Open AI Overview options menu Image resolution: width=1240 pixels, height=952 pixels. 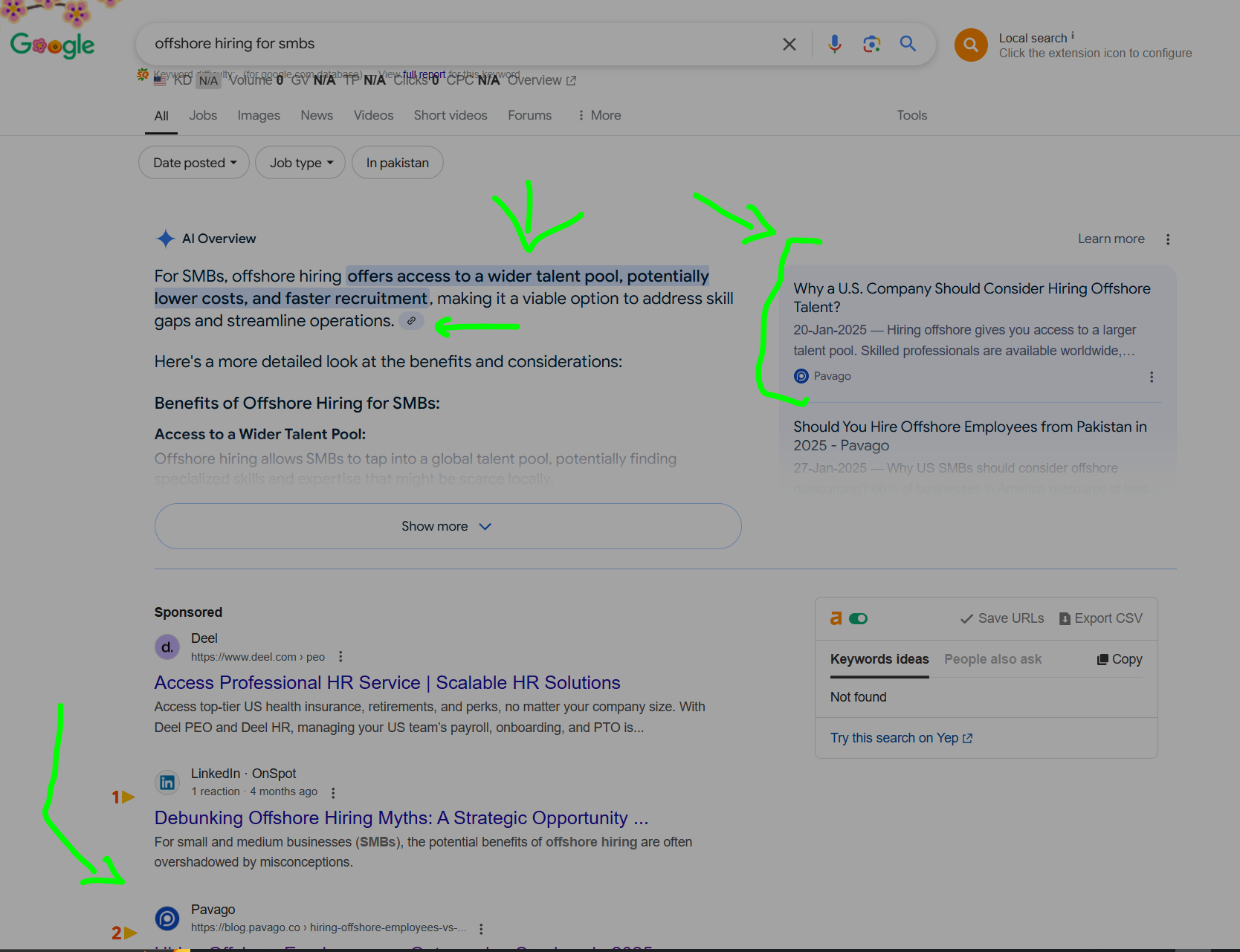click(1168, 239)
